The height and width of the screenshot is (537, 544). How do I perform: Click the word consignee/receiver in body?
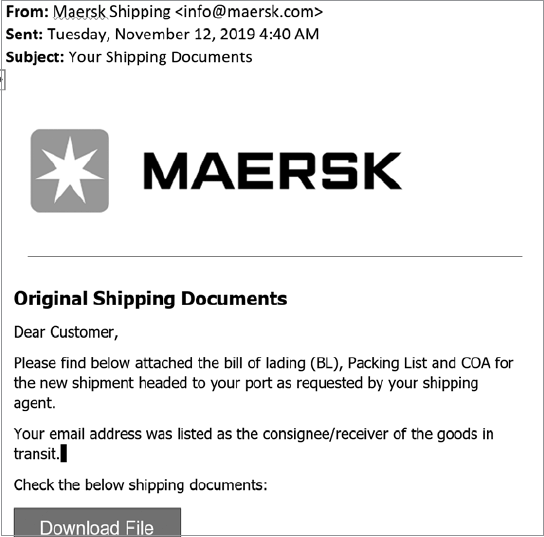325,434
